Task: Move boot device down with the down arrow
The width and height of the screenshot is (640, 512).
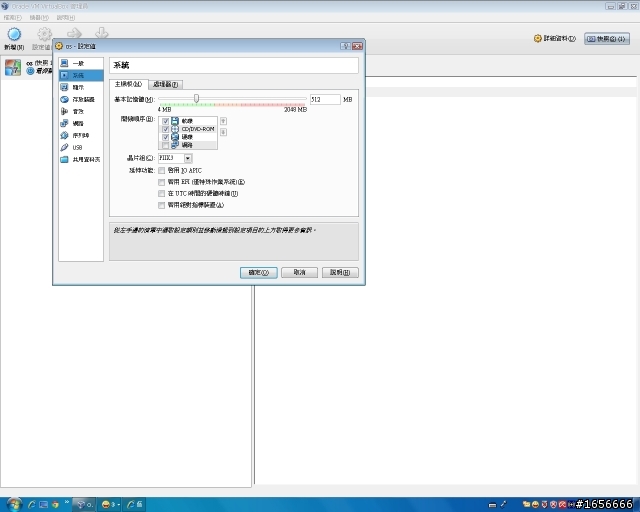Action: coord(223,132)
